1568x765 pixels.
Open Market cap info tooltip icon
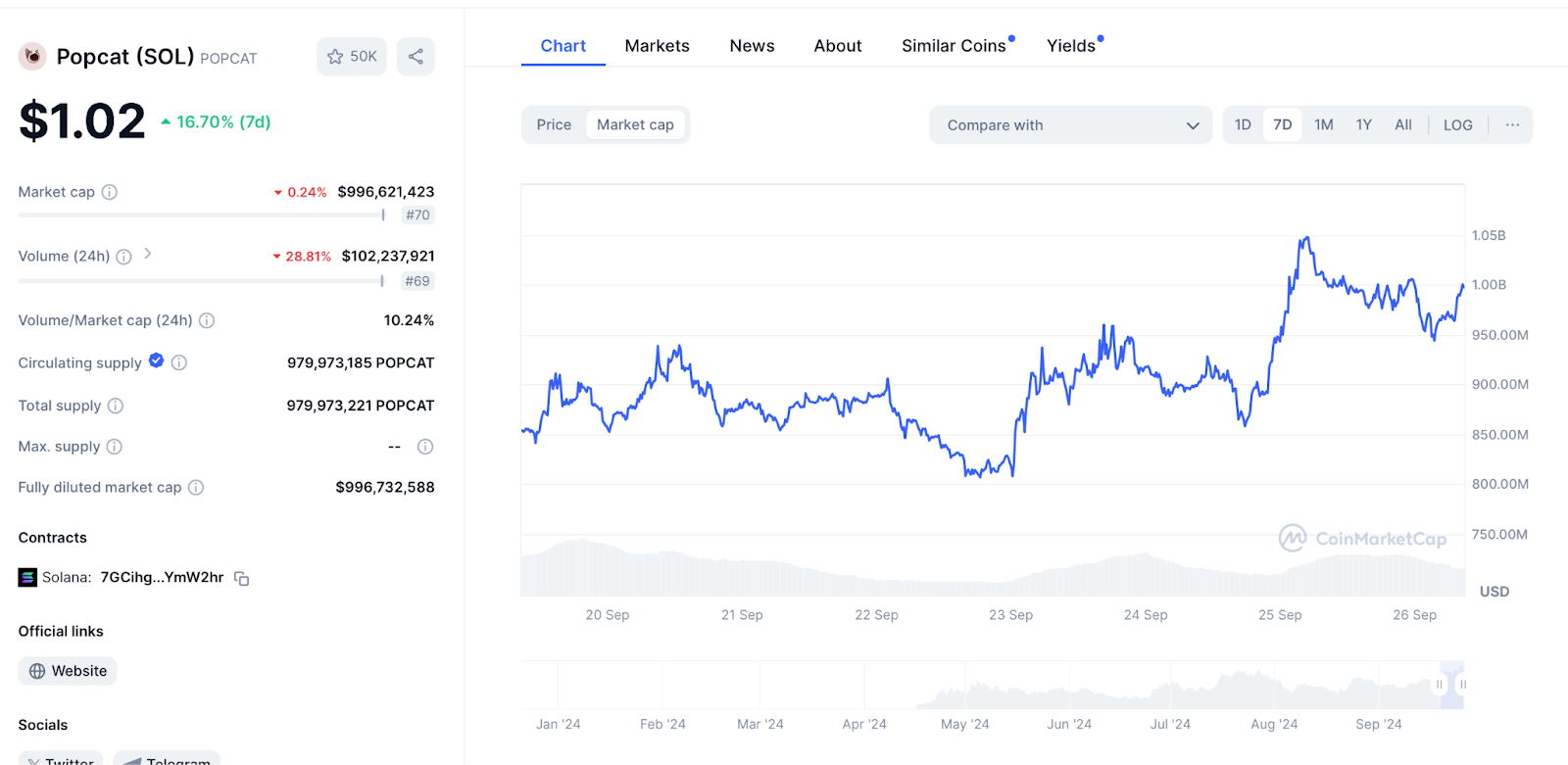point(110,192)
